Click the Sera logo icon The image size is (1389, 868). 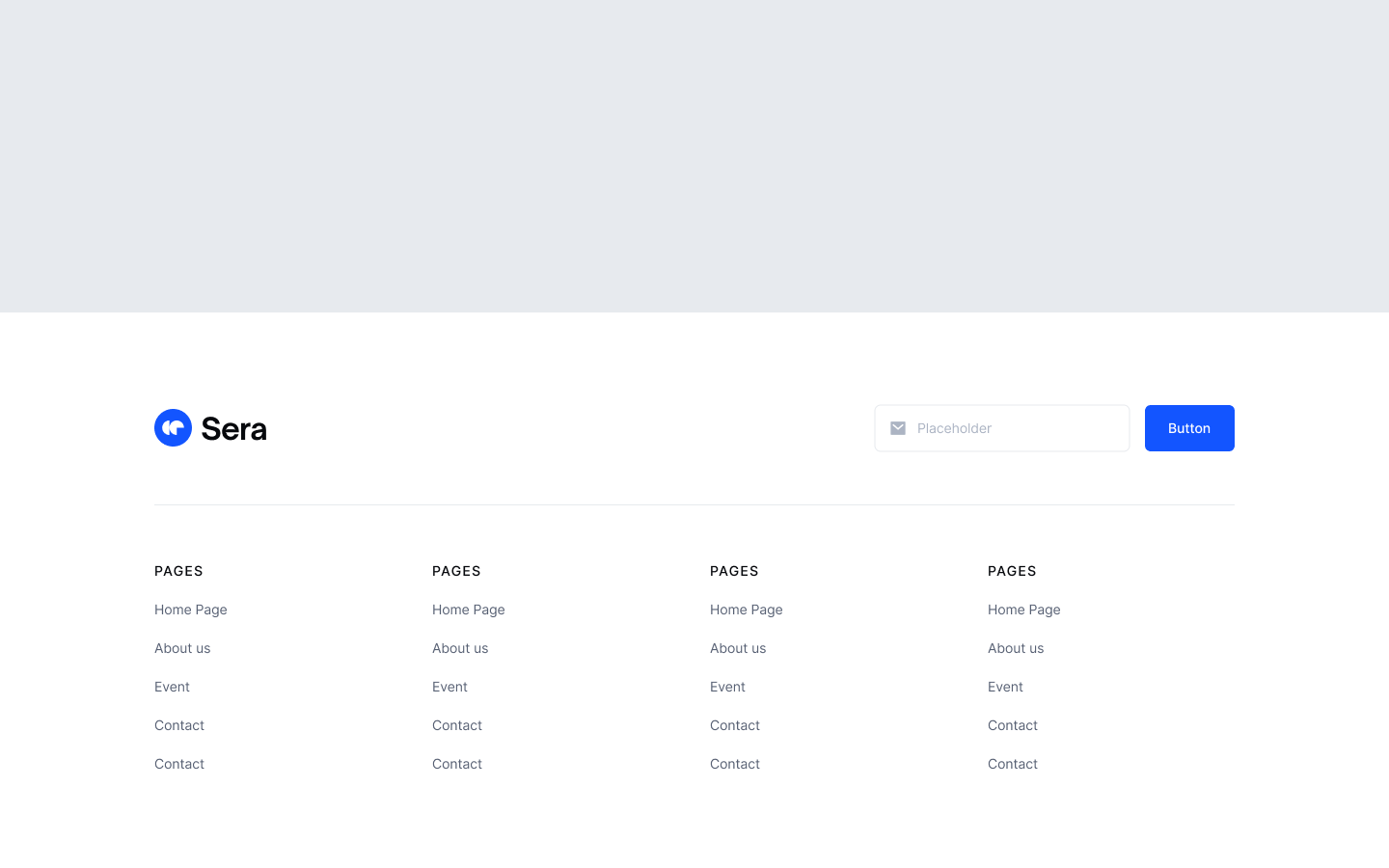pyautogui.click(x=173, y=427)
